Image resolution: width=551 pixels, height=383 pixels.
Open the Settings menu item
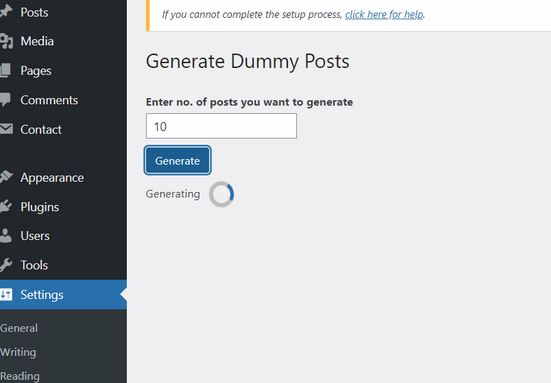(63, 294)
